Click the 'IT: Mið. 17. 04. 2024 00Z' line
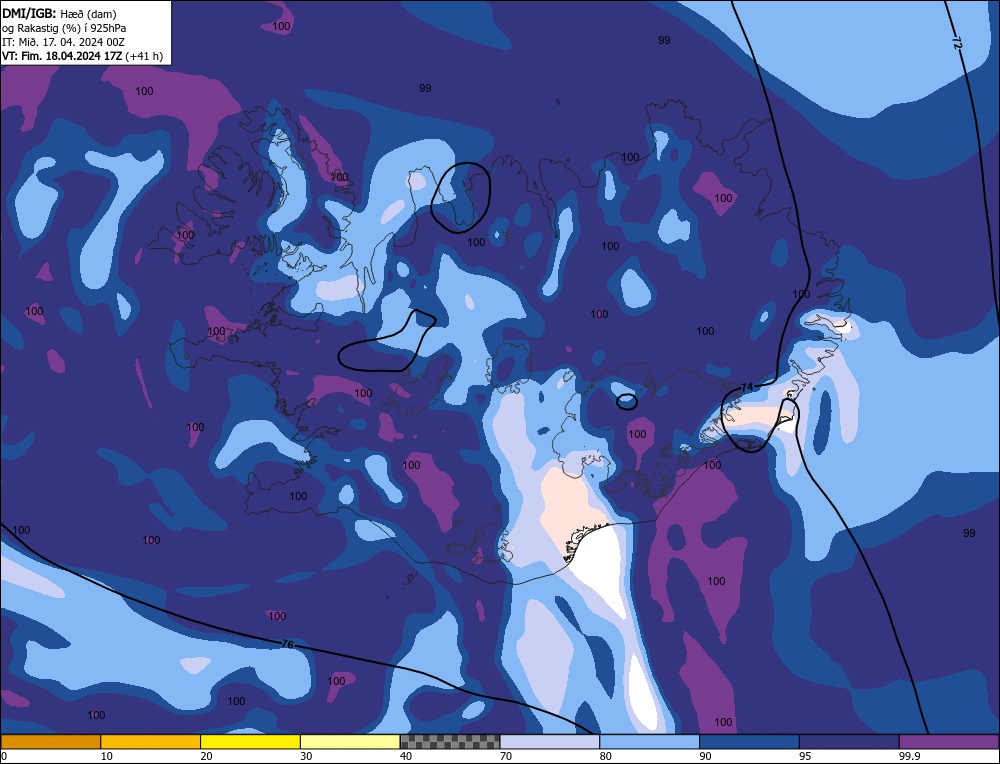 pyautogui.click(x=63, y=42)
